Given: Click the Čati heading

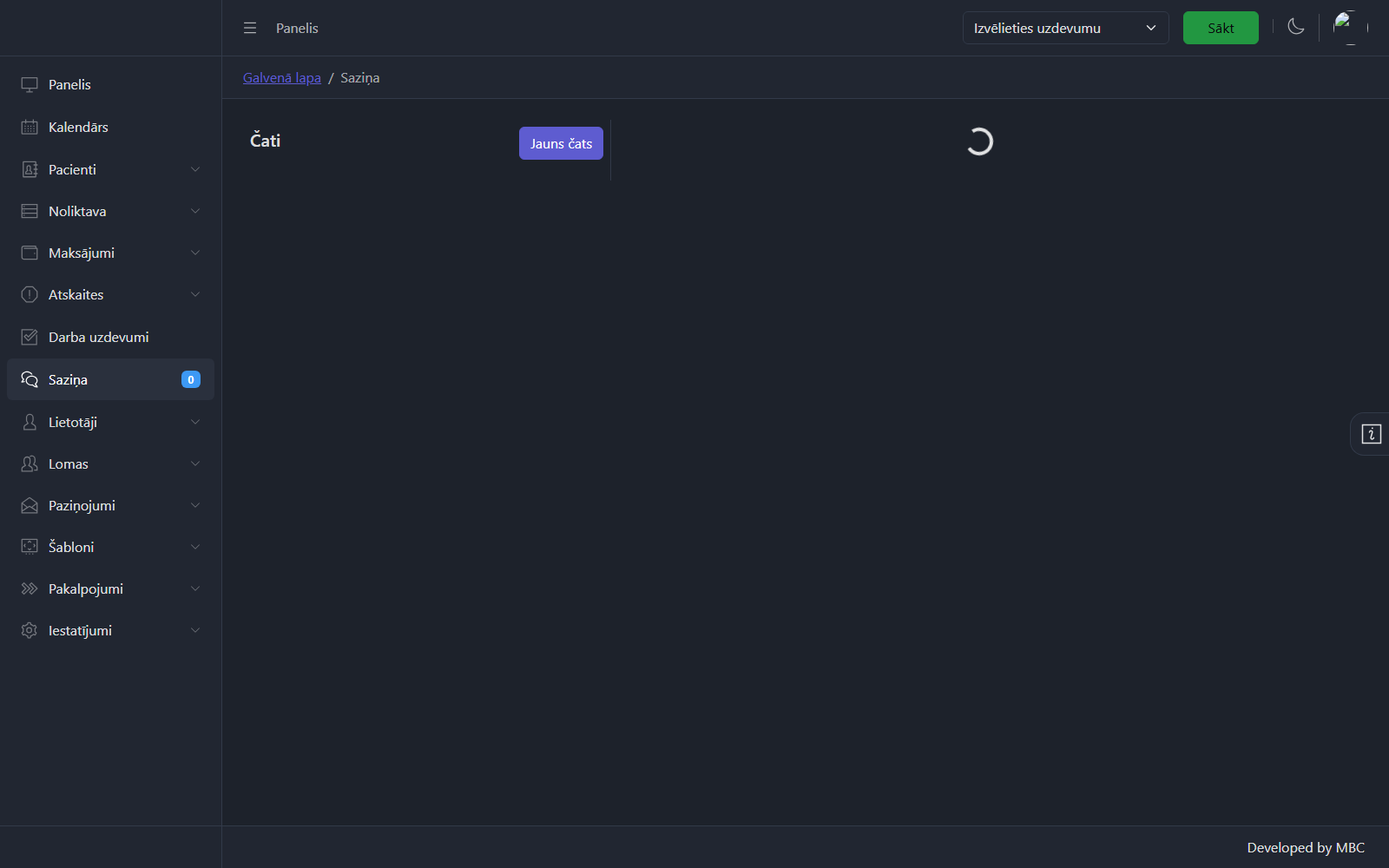Looking at the screenshot, I should [266, 141].
